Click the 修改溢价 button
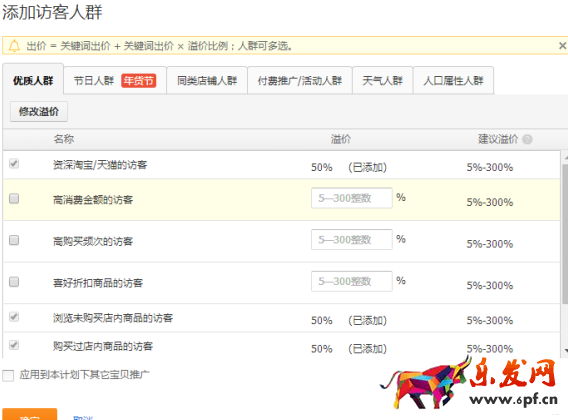Screen dimensions: 568x420 click(x=39, y=112)
